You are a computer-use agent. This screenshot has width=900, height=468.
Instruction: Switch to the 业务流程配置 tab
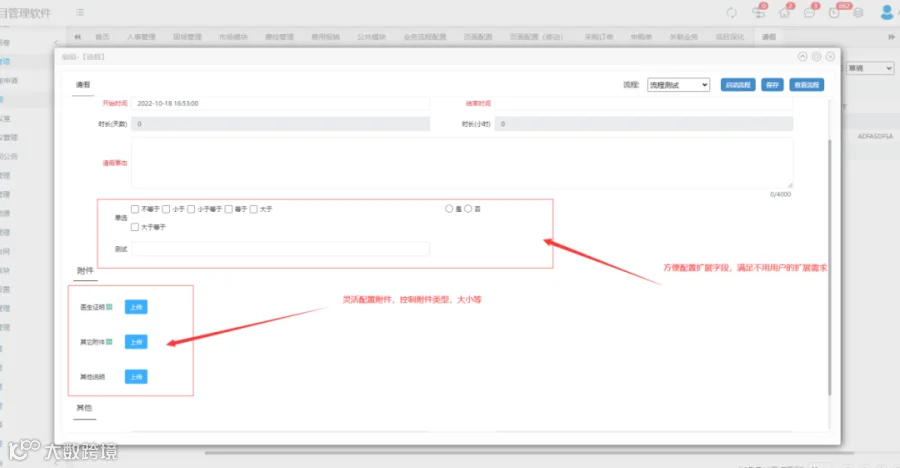(x=425, y=37)
